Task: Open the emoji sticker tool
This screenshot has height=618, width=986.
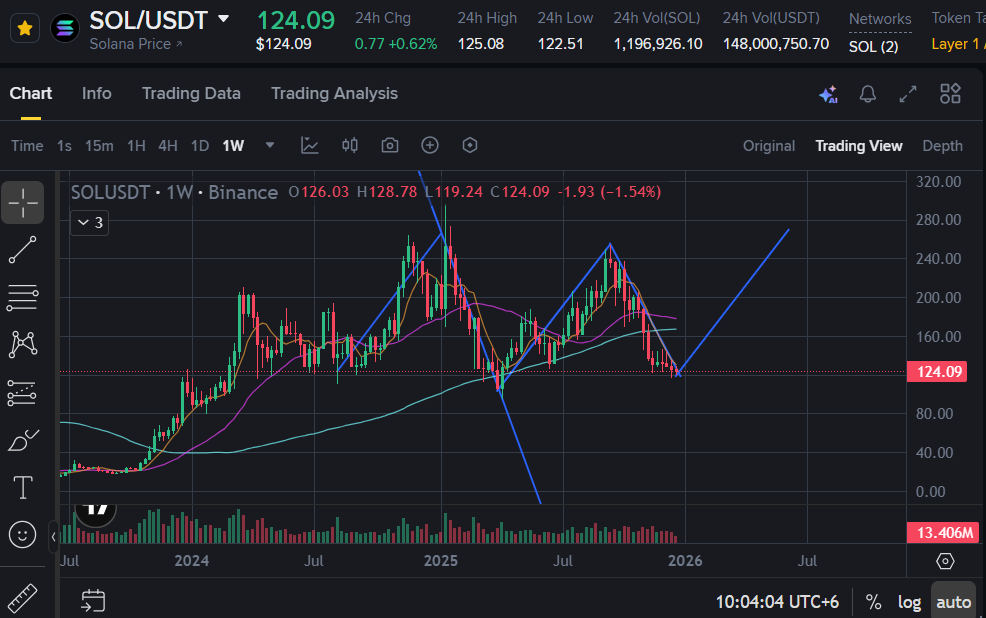Action: (x=23, y=535)
